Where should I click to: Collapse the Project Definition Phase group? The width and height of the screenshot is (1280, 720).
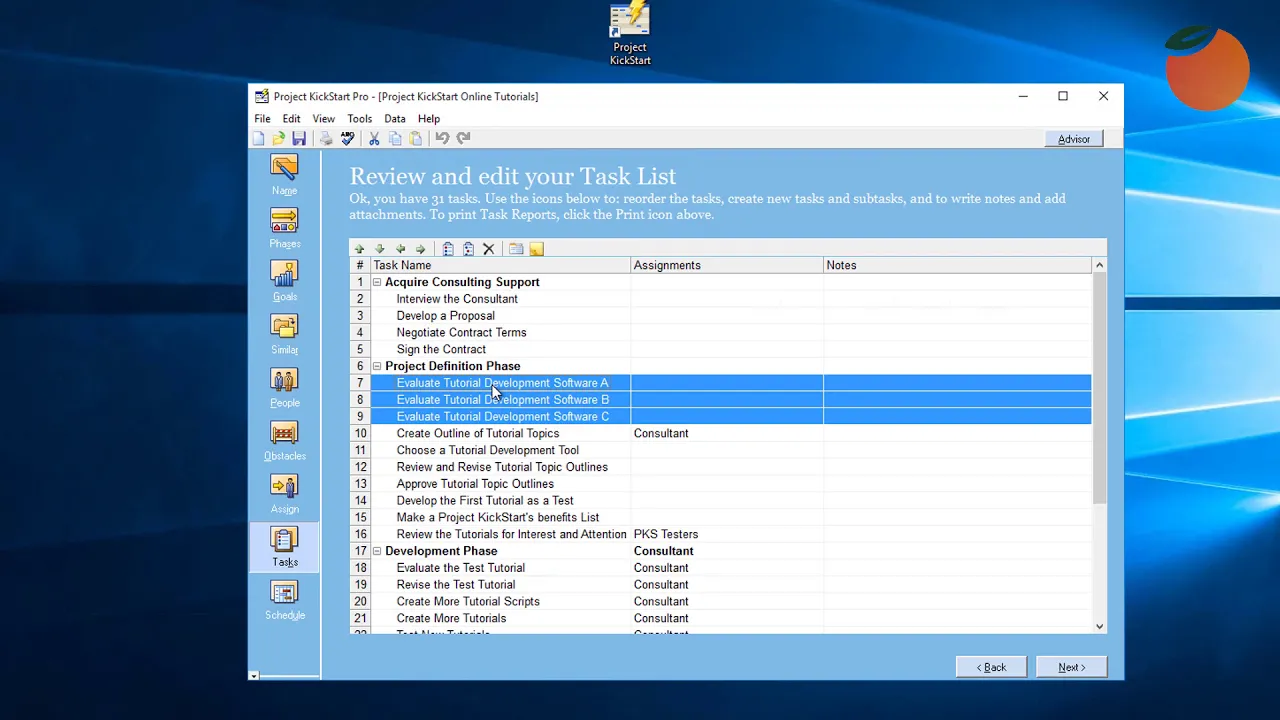[377, 366]
